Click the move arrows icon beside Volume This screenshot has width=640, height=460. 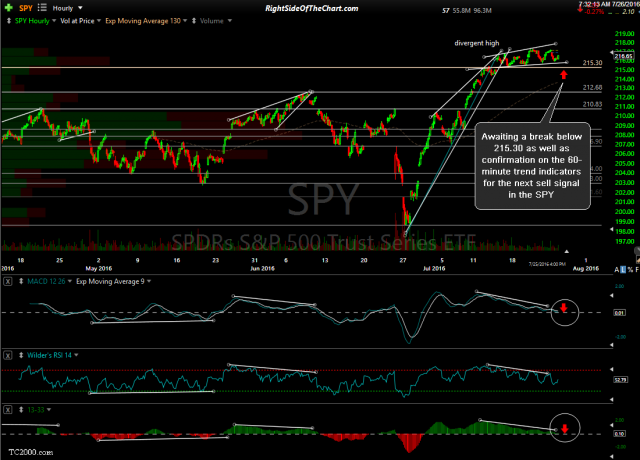click(x=194, y=20)
